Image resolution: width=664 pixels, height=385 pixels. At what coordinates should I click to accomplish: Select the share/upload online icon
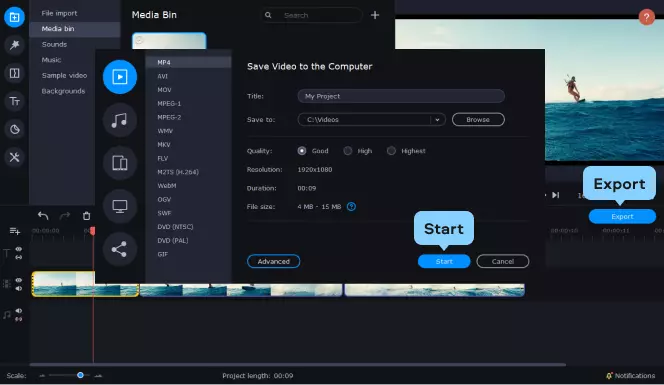[x=120, y=249]
